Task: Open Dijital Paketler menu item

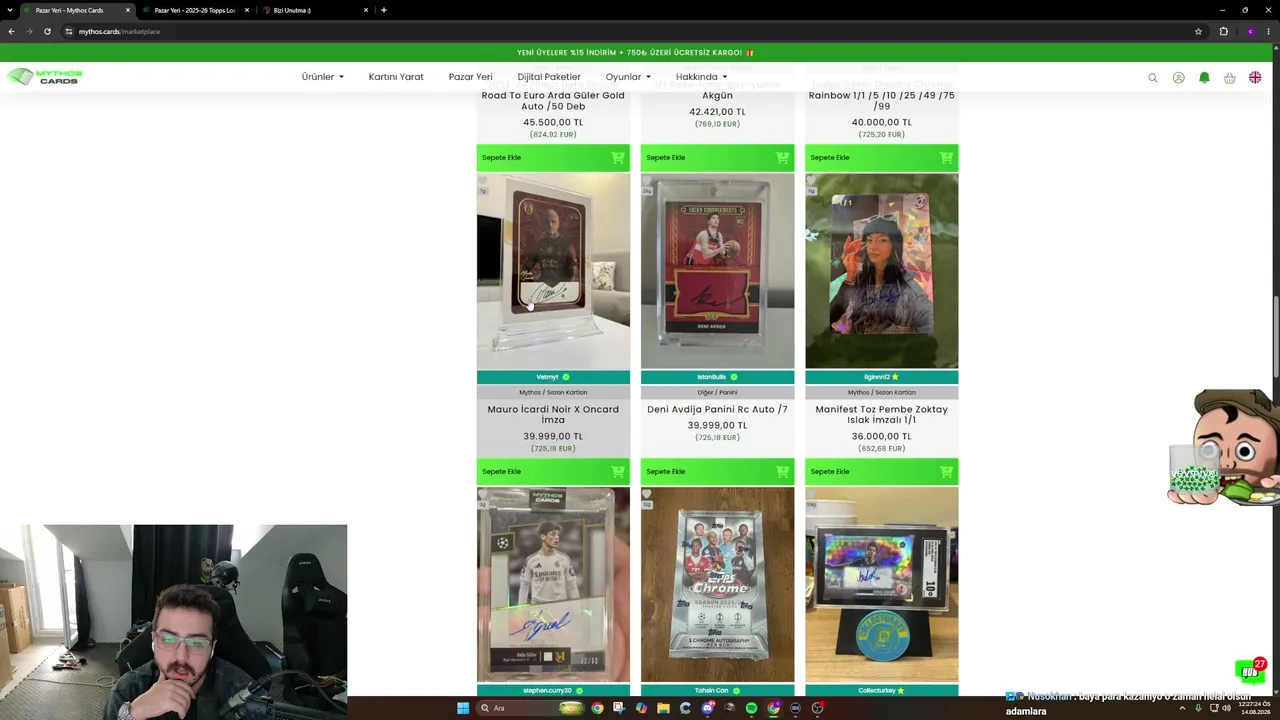Action: tap(549, 77)
